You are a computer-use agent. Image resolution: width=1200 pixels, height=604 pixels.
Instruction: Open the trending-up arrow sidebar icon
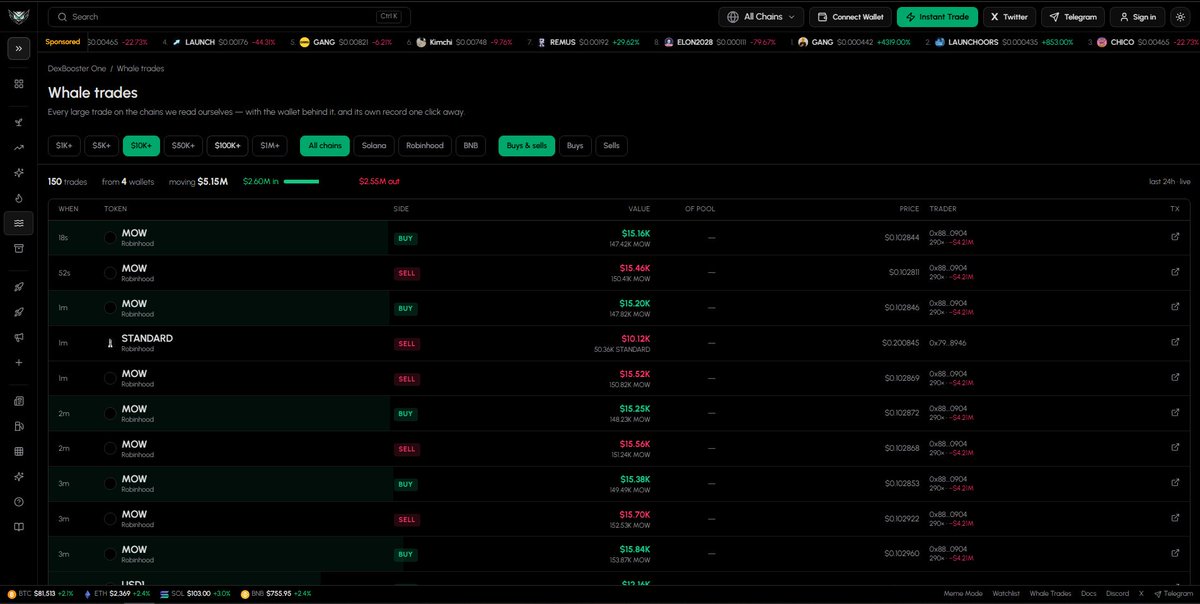[18, 147]
